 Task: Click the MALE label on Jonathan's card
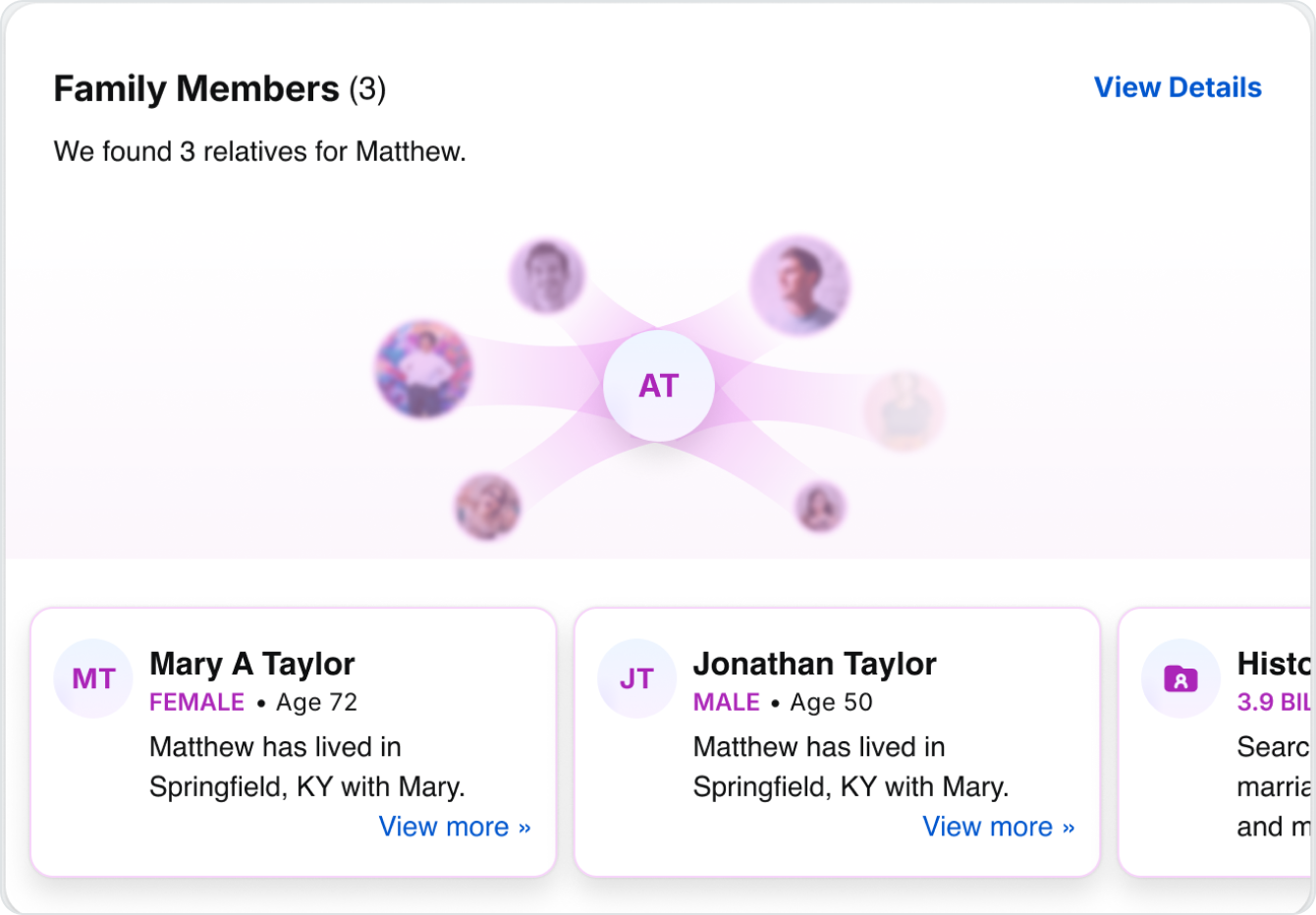(x=726, y=703)
